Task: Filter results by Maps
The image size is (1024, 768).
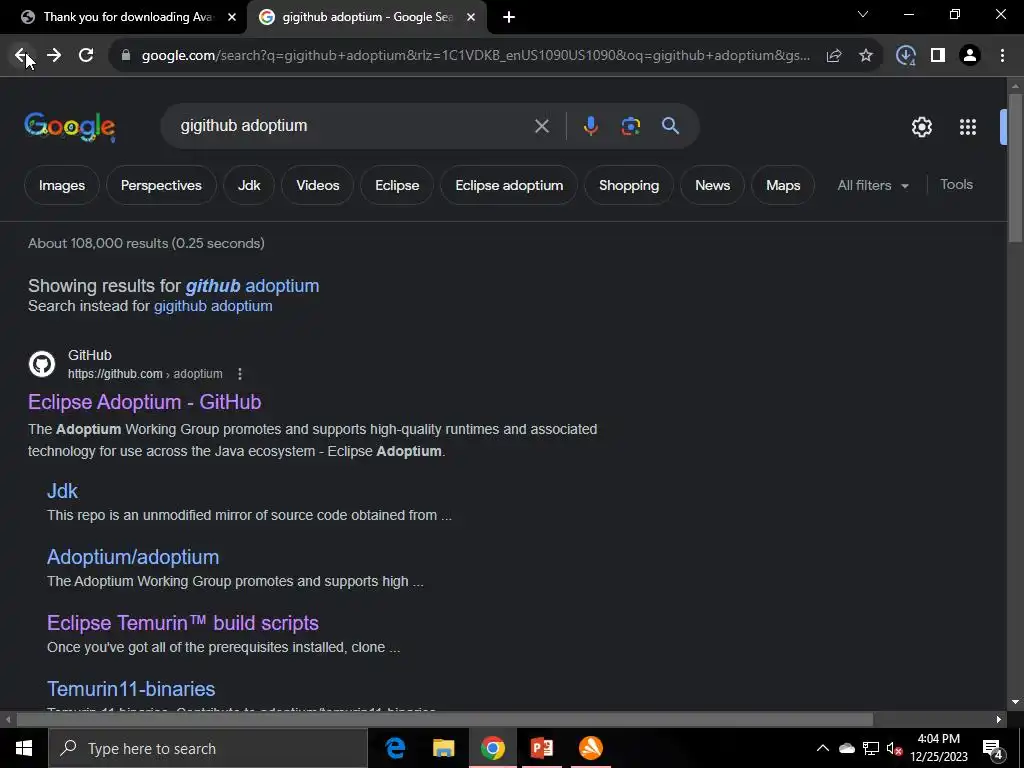Action: pyautogui.click(x=783, y=185)
